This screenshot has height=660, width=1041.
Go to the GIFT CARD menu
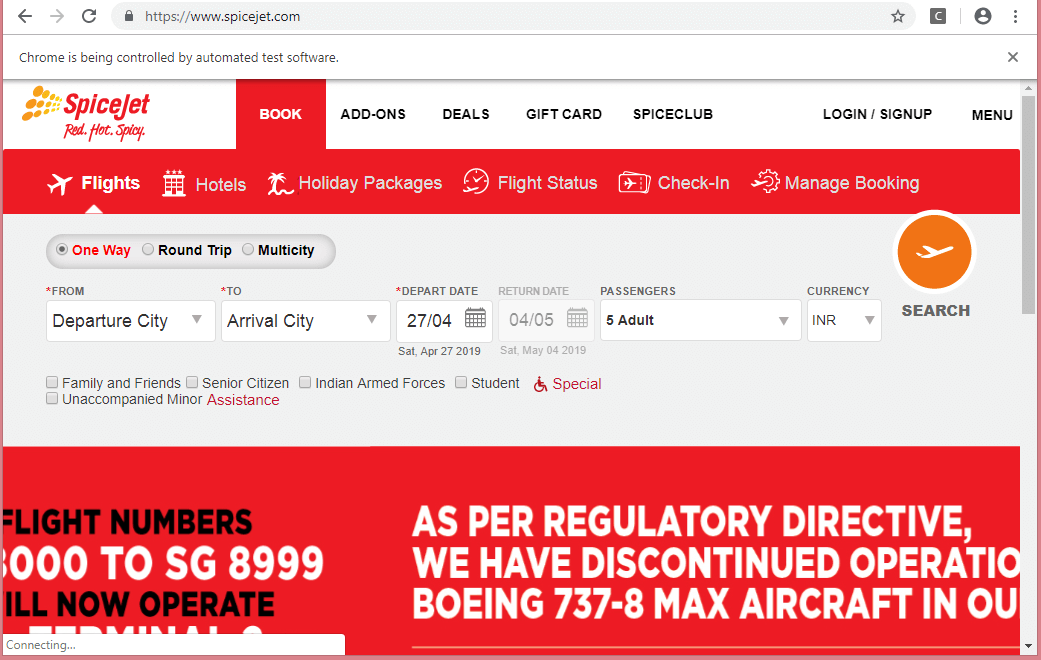(564, 114)
